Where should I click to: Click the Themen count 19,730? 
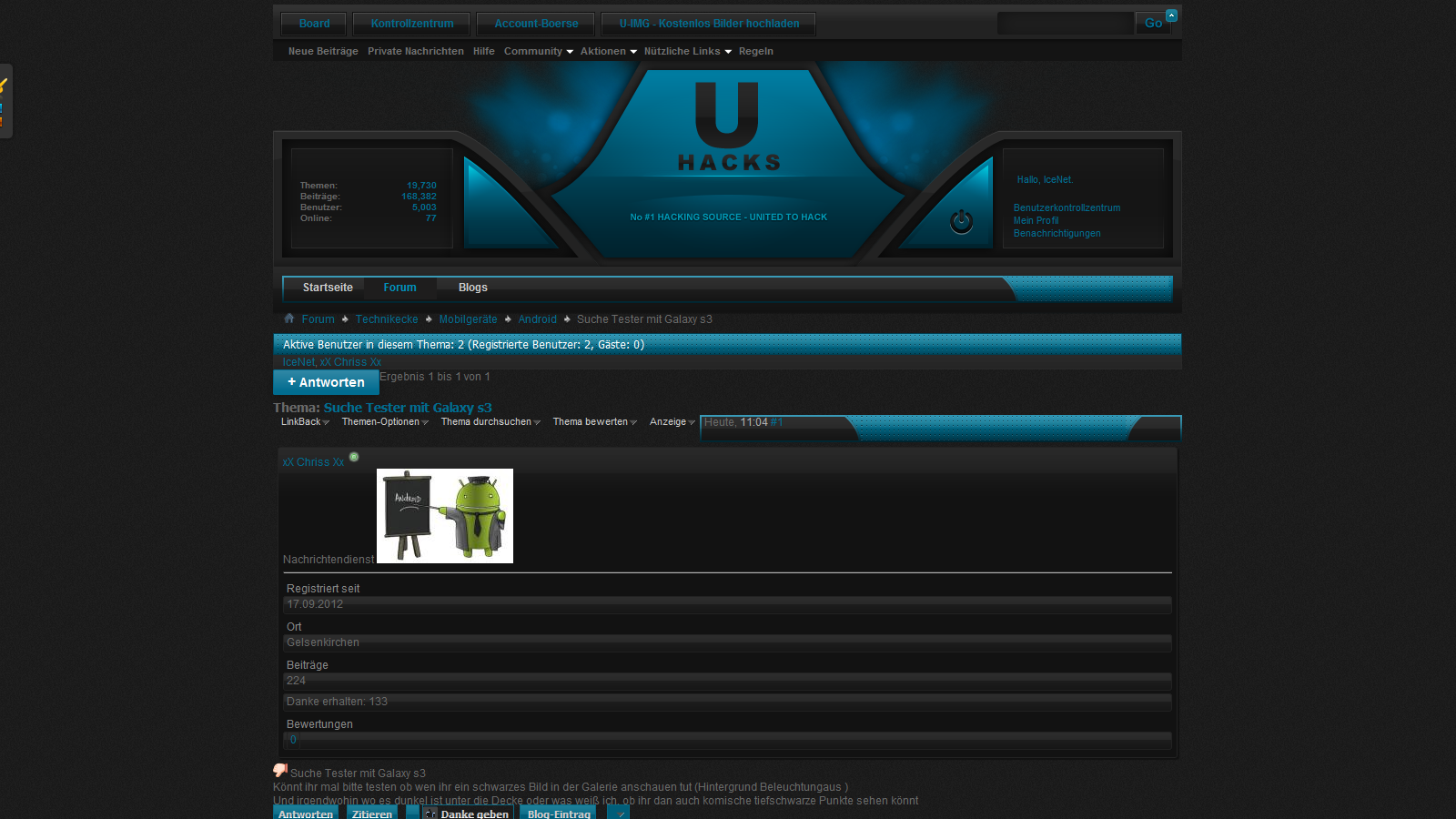coord(421,186)
